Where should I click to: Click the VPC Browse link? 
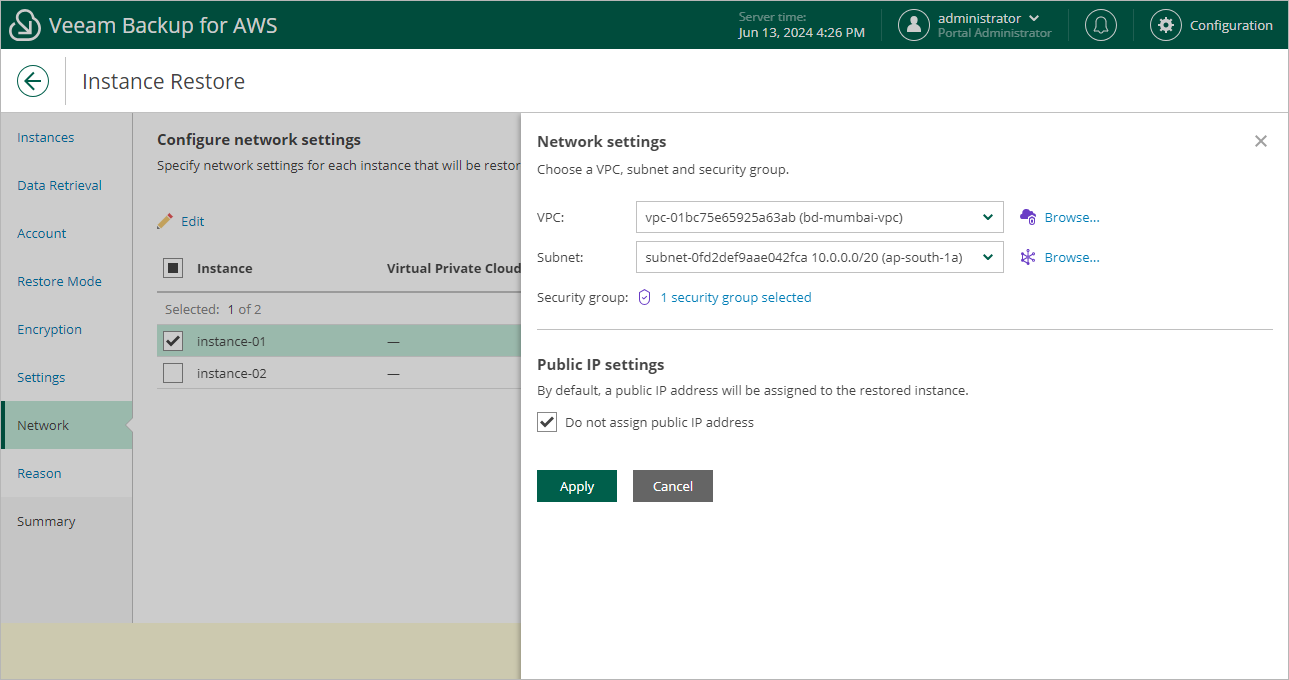click(1072, 217)
